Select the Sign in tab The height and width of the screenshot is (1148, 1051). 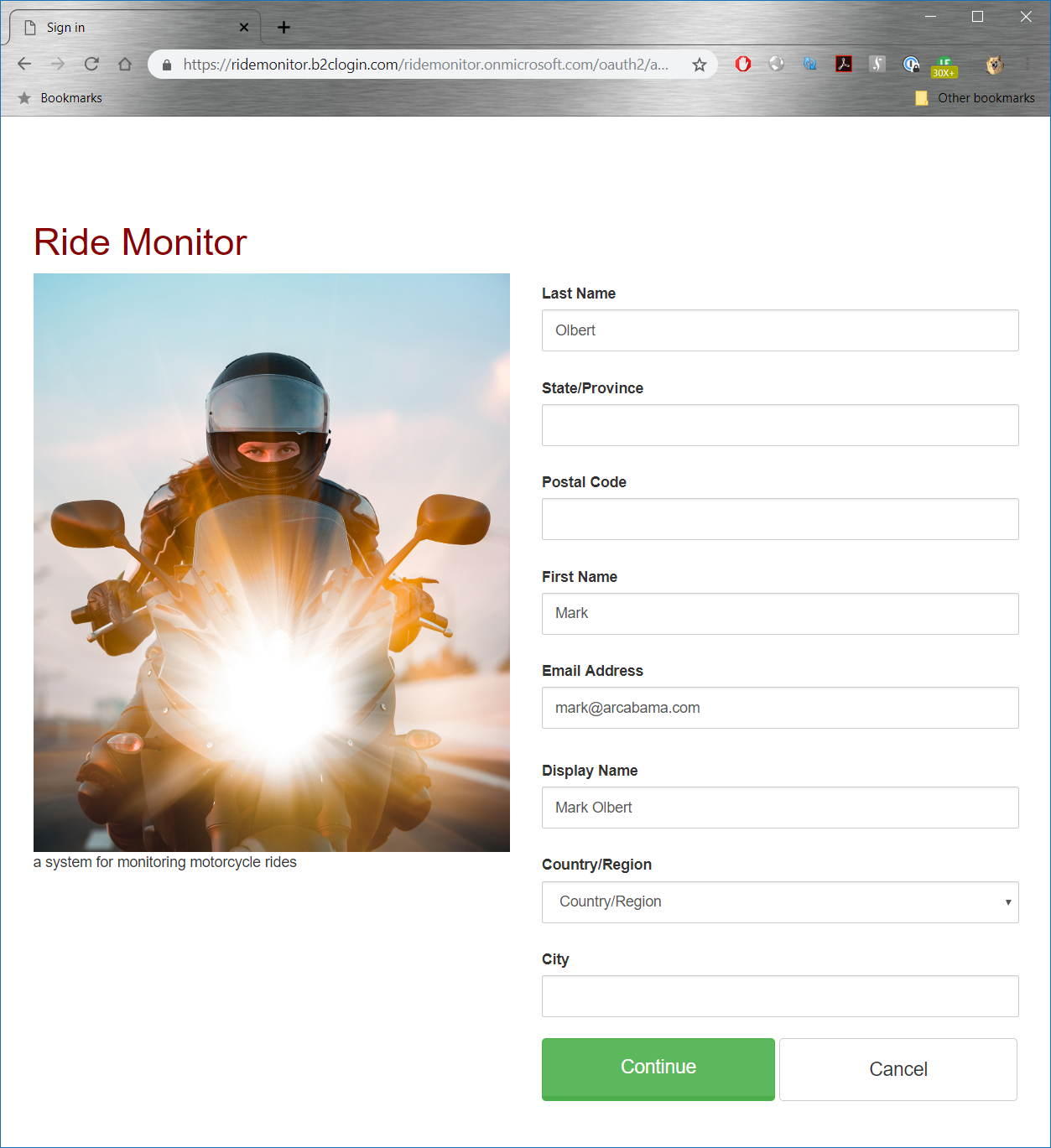[134, 28]
